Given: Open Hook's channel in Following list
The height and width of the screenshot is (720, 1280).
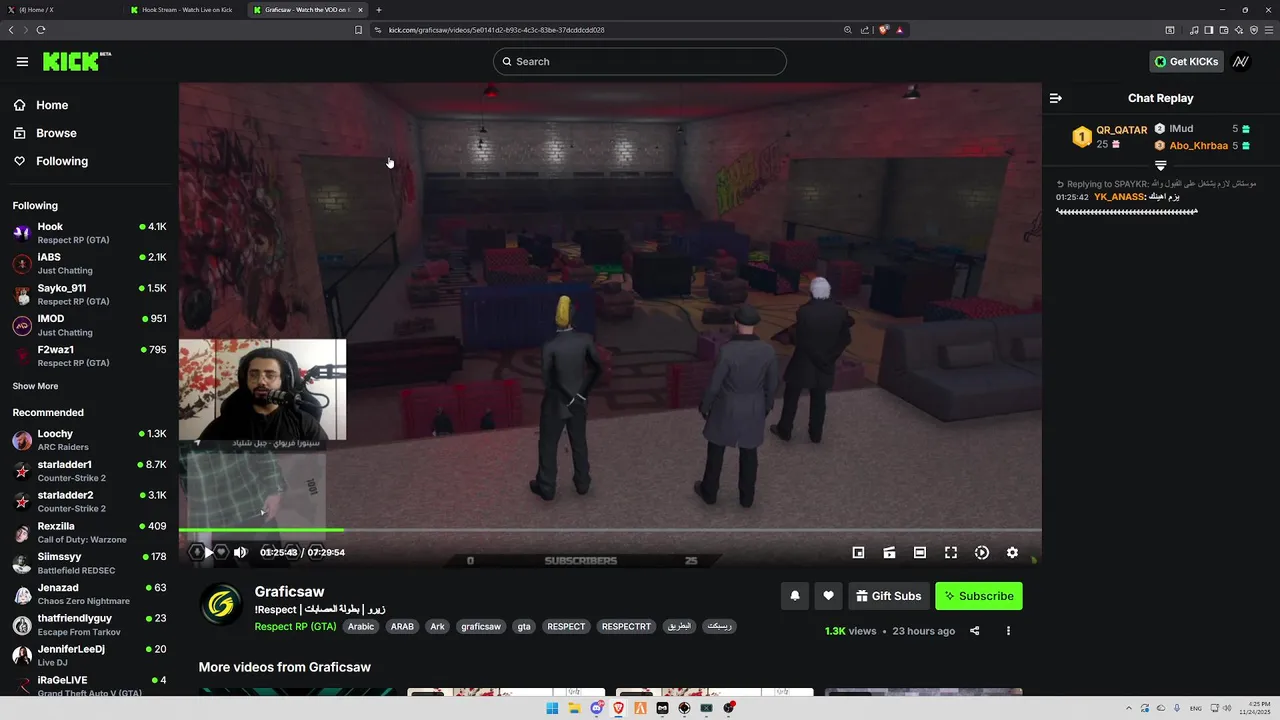Looking at the screenshot, I should (x=89, y=233).
